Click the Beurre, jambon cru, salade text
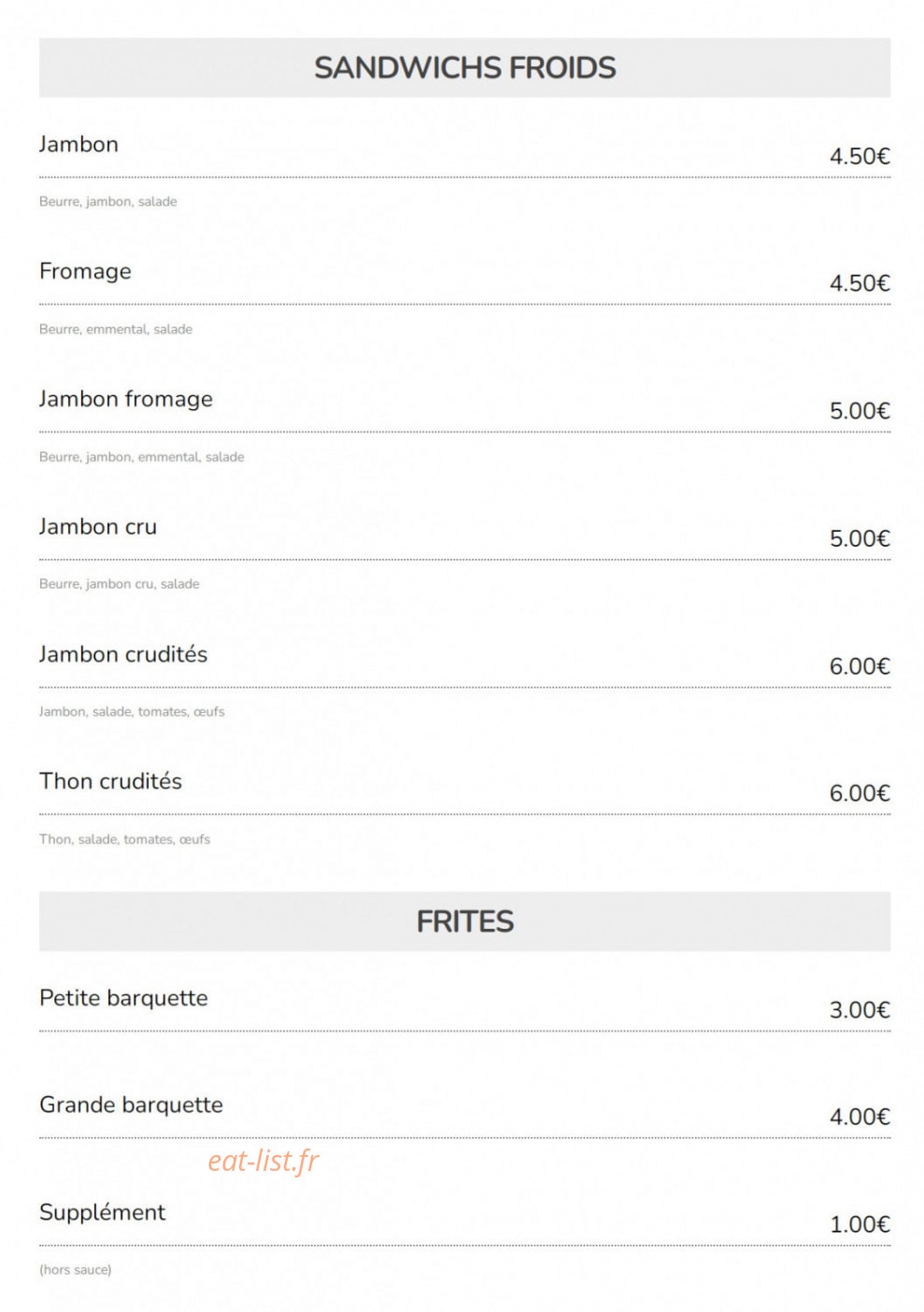924x1312 pixels. 120,584
